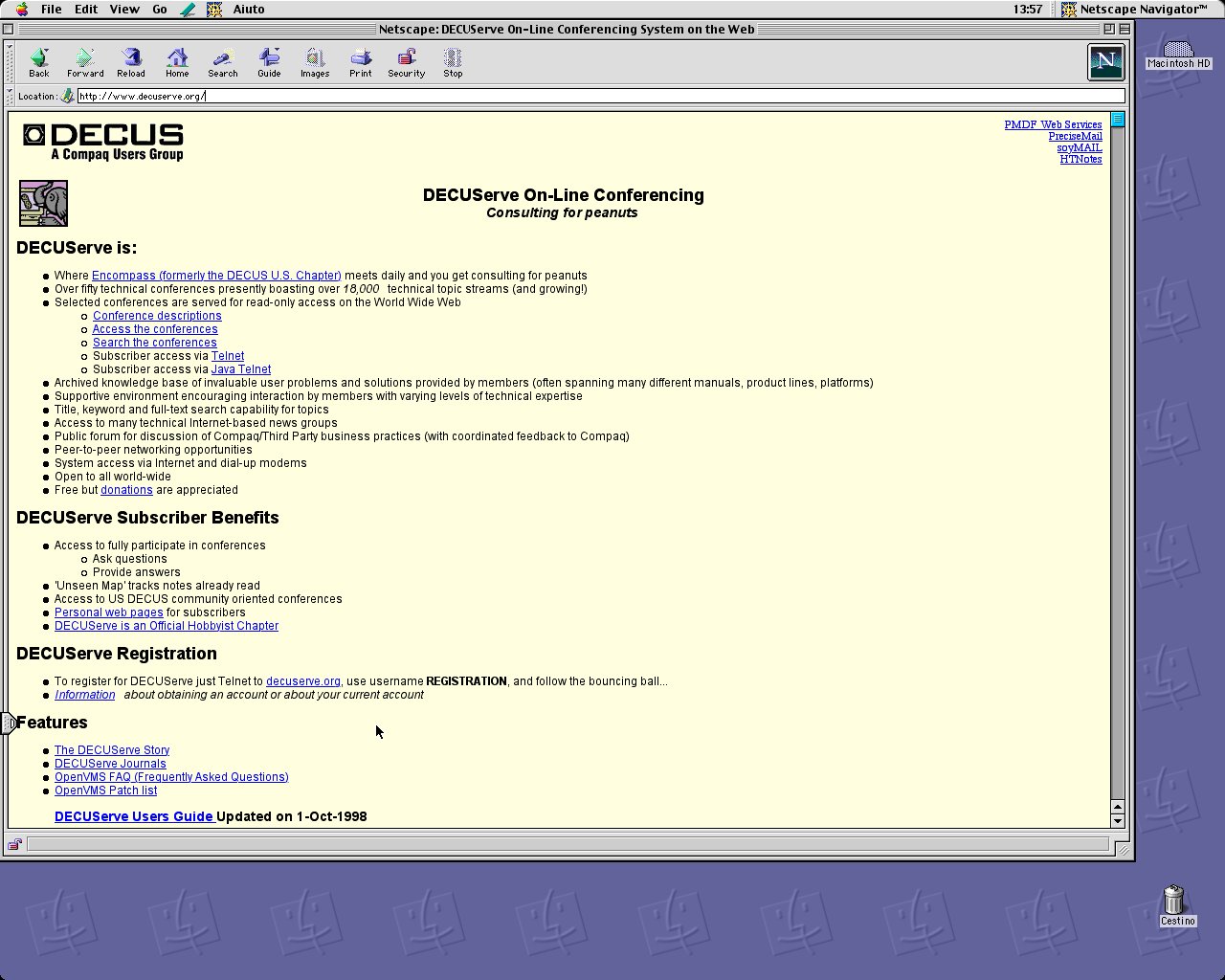Click the vertical scrollbar down arrow
Screen dimensions: 1225x980
point(1117,820)
